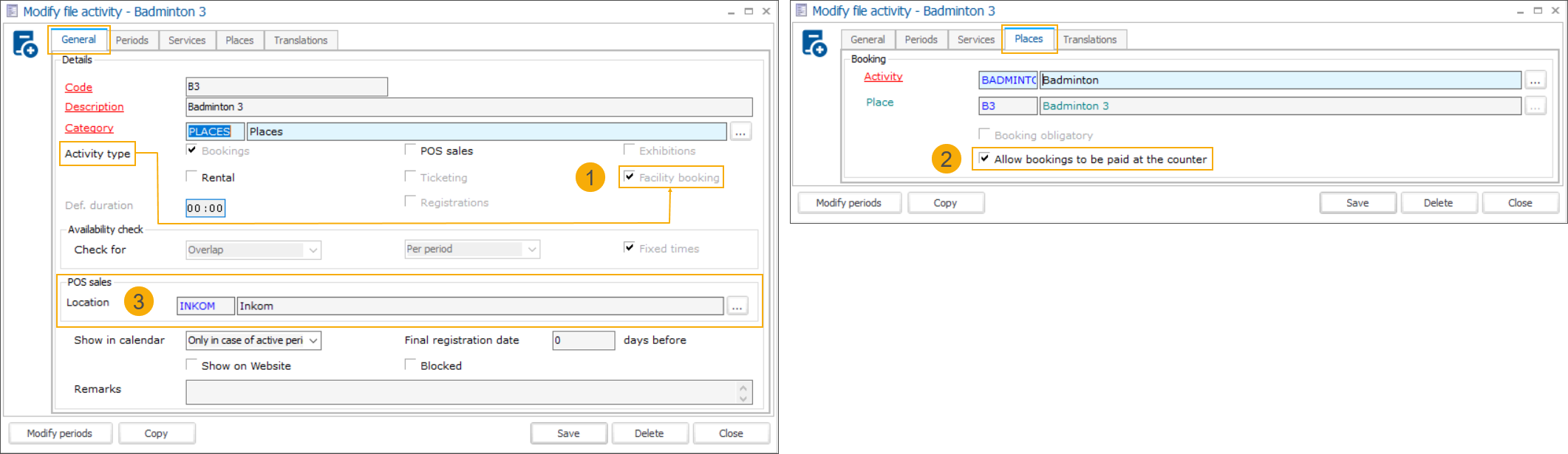
Task: Click Remarks scroll down arrow
Action: [x=744, y=399]
